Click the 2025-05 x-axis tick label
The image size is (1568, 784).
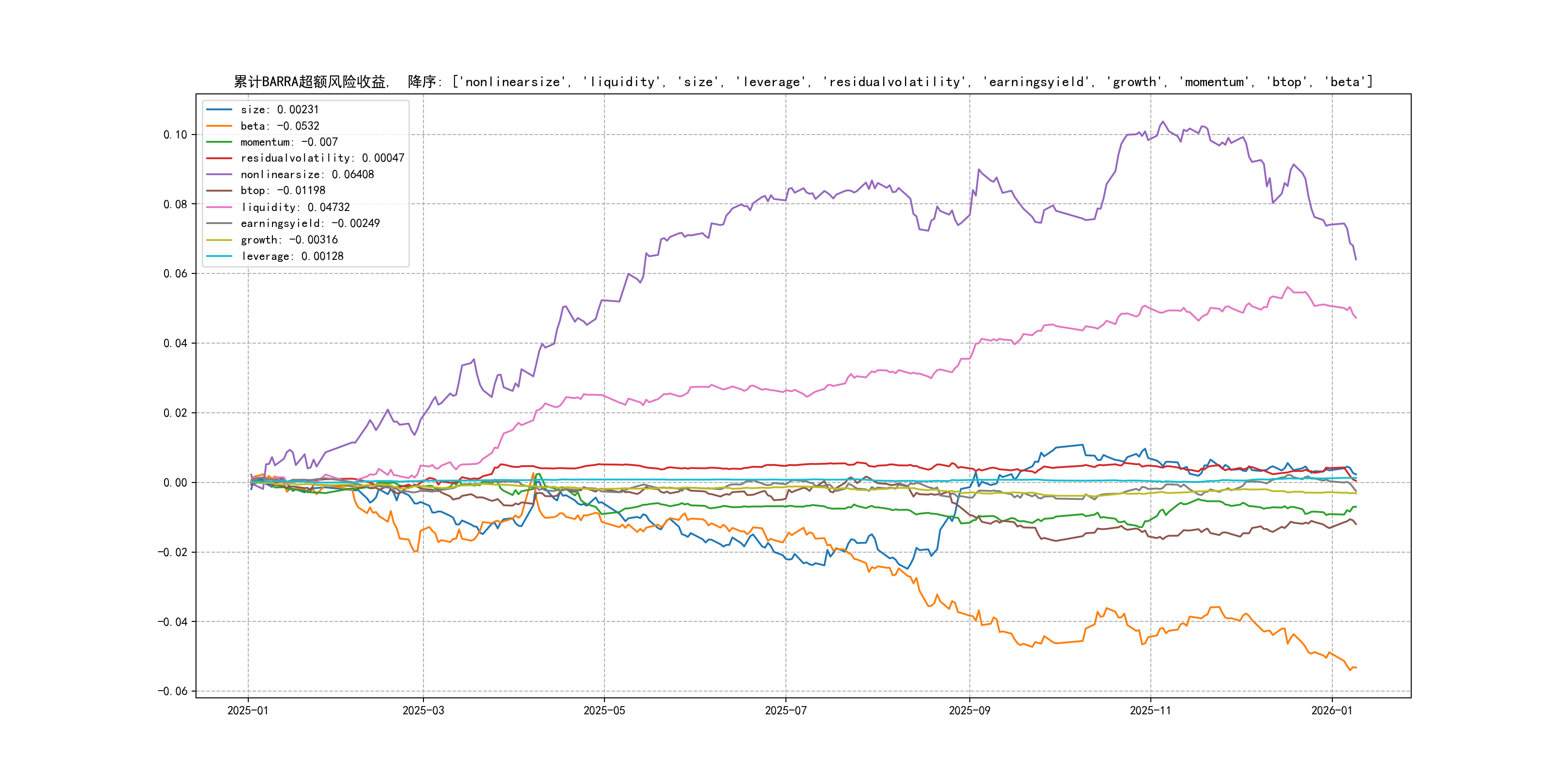(x=604, y=710)
